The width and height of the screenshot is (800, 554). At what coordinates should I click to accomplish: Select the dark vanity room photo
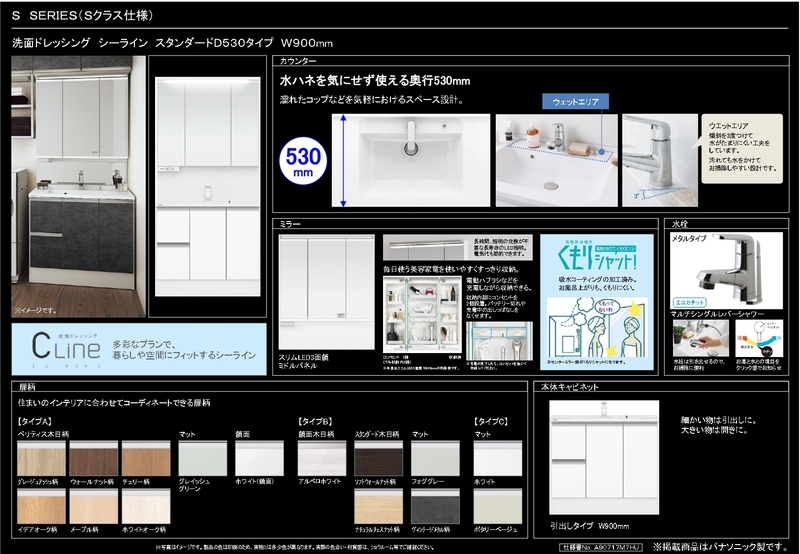[x=76, y=187]
